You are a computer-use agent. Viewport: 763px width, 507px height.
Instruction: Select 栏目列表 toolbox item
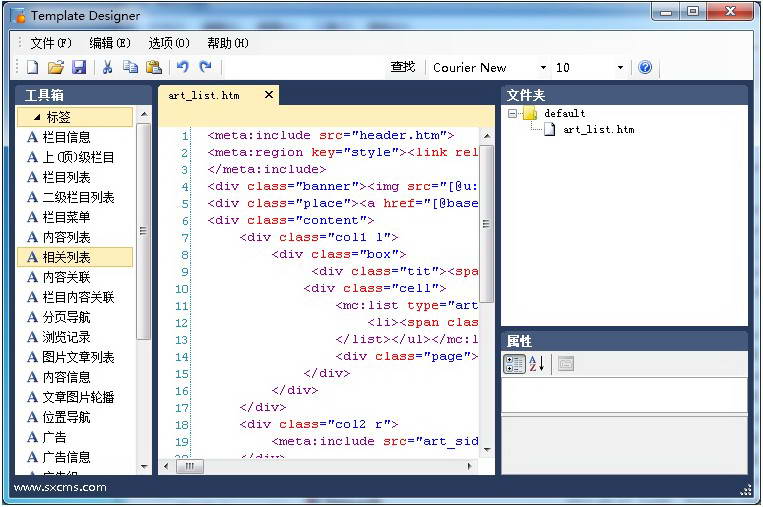[74, 177]
